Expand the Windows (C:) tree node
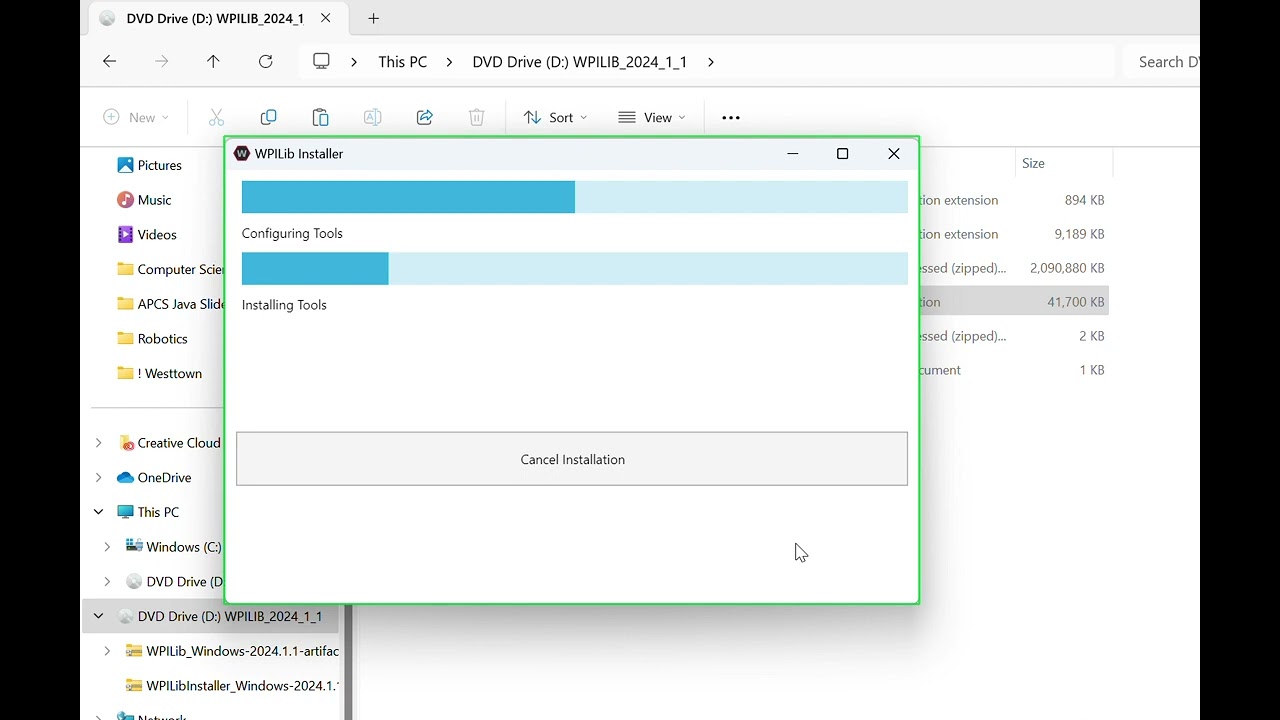This screenshot has width=1280, height=720. point(107,547)
